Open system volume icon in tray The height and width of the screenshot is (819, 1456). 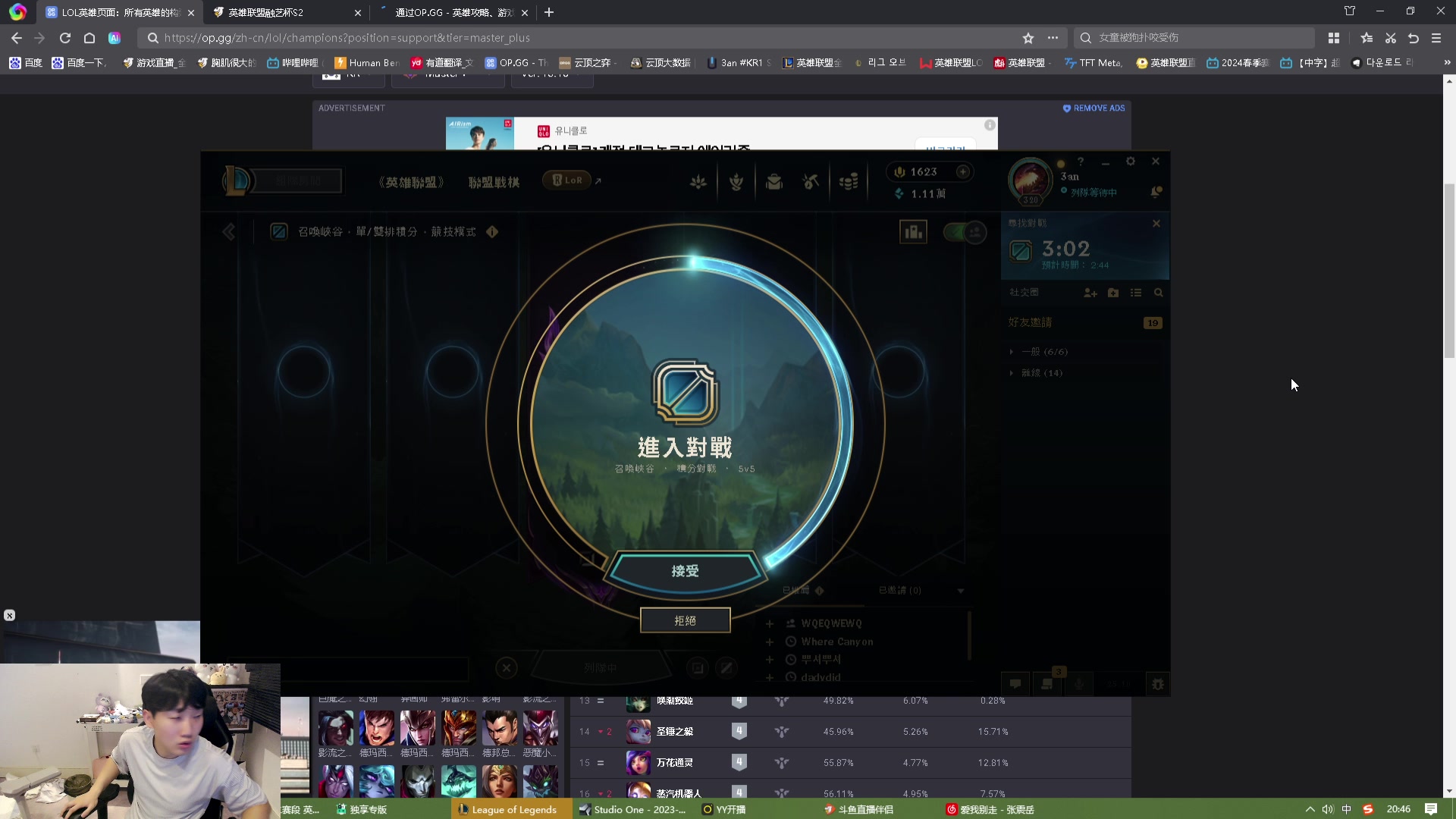coord(1328,810)
